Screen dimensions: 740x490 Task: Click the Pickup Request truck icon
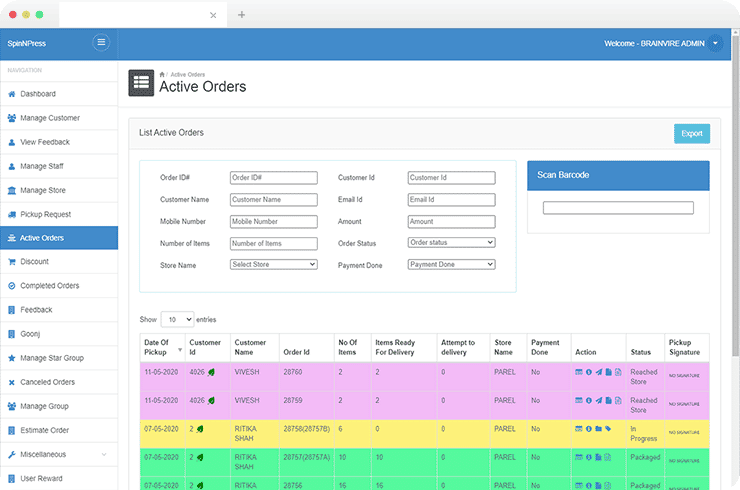12,214
